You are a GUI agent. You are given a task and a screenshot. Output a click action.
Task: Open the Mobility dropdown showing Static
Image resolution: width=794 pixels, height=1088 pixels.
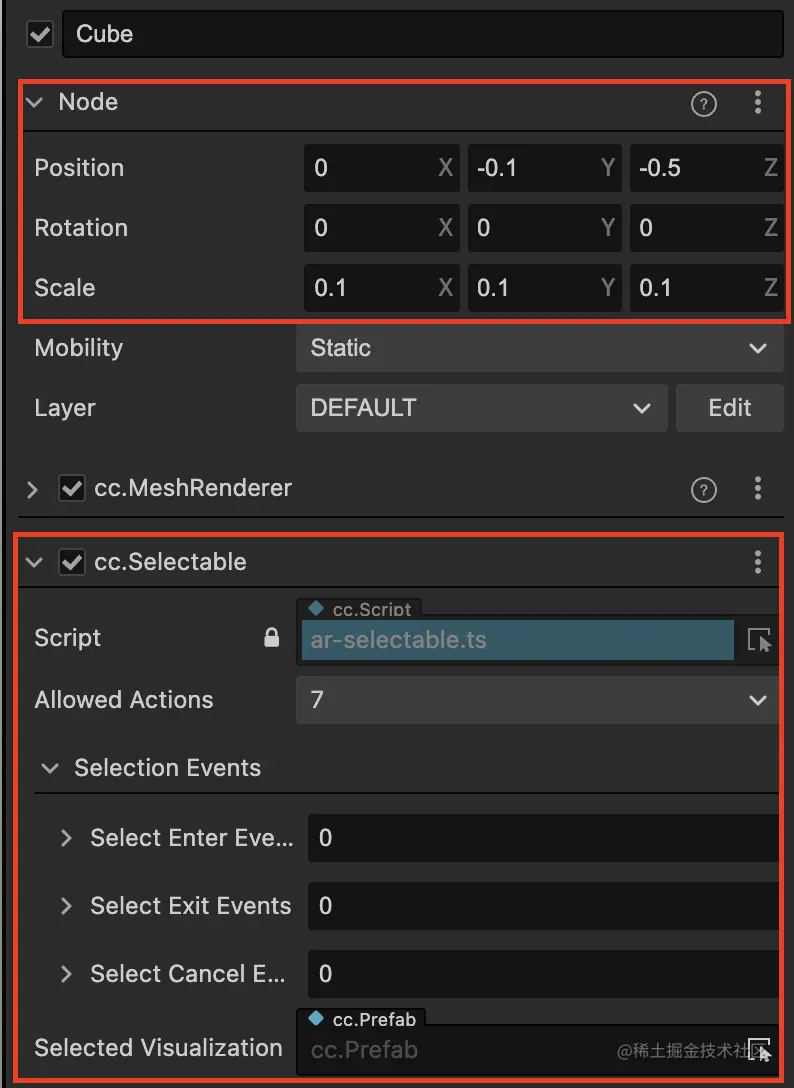(x=540, y=348)
